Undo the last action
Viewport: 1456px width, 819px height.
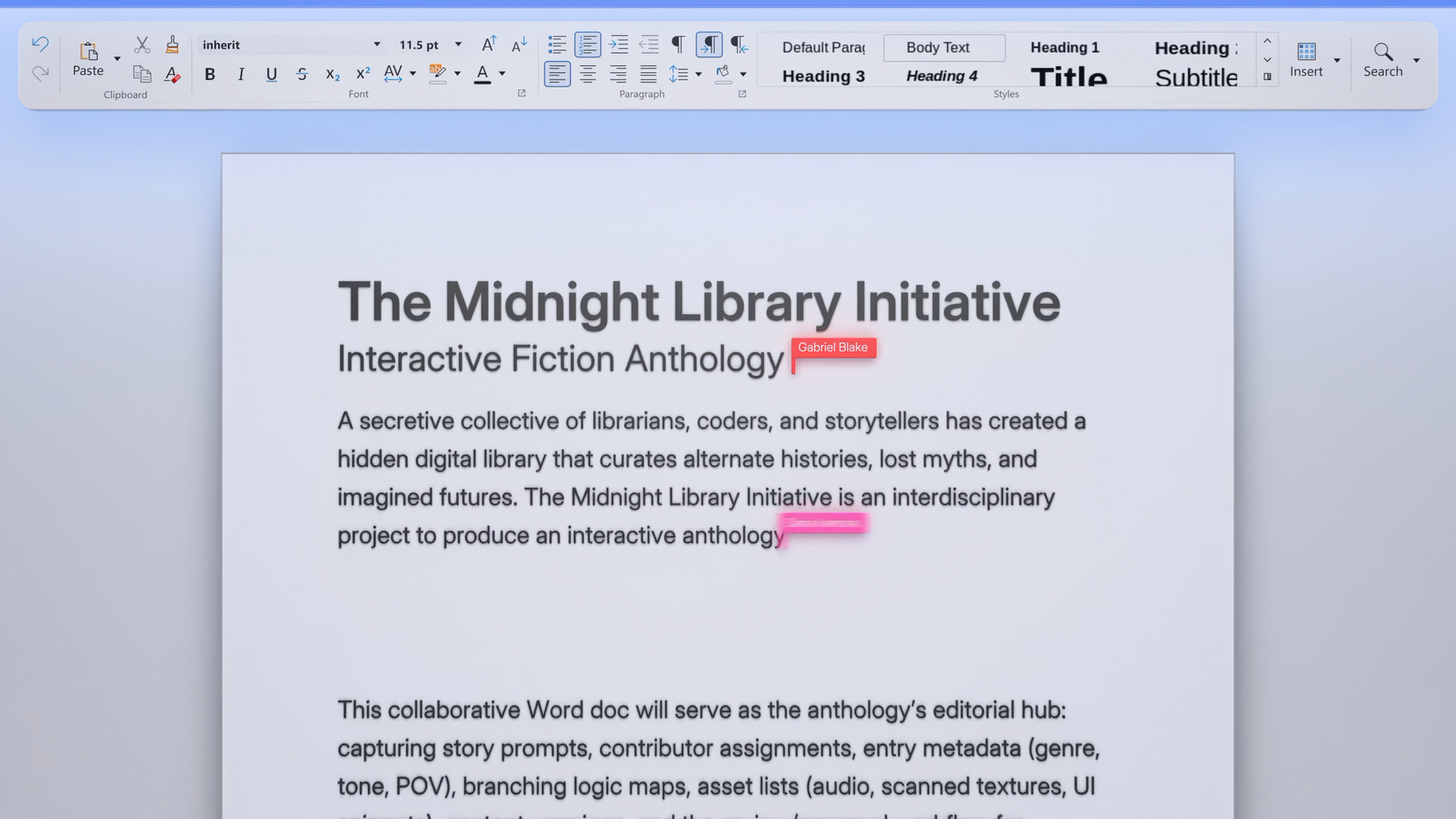tap(40, 44)
